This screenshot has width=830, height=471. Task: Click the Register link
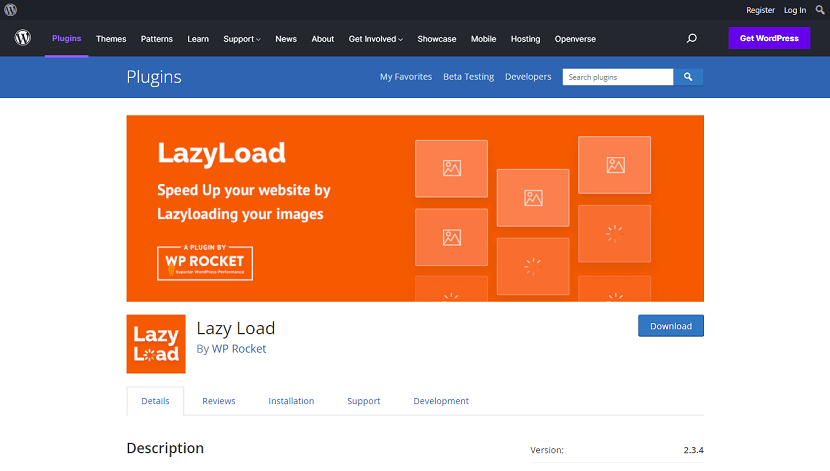pos(760,10)
